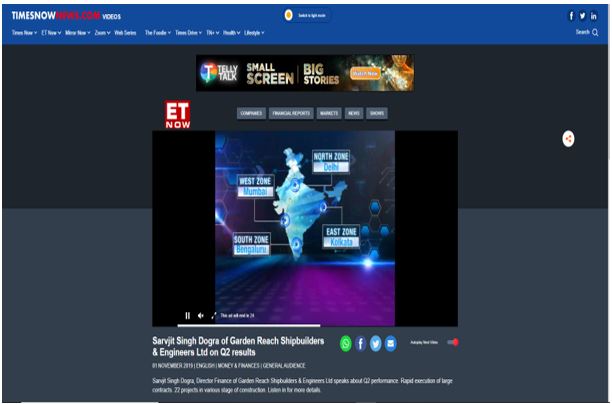The image size is (612, 404).
Task: Open Twitter page from the header icon
Action: 582,16
